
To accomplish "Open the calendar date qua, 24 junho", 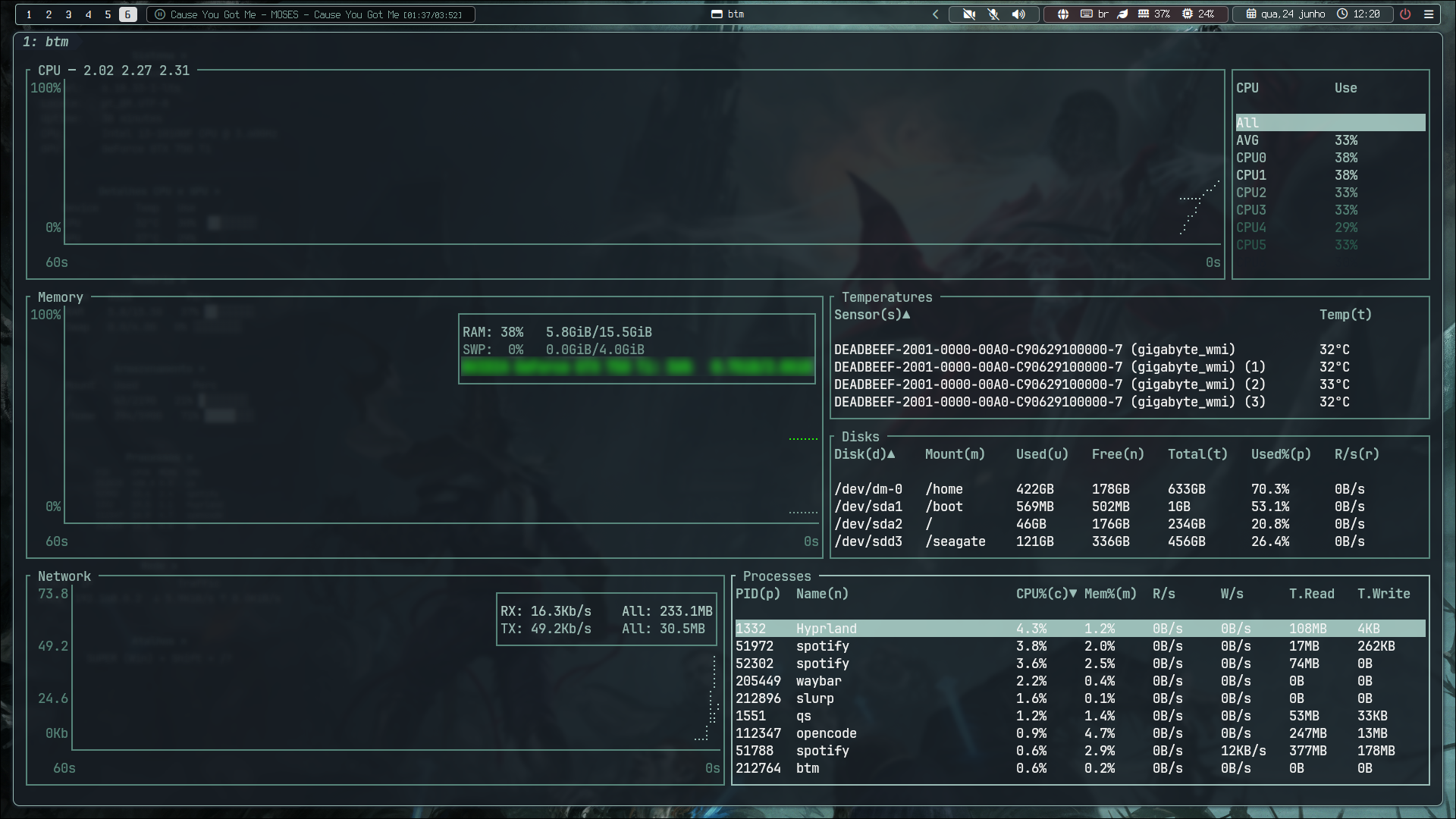I will (x=1285, y=14).
